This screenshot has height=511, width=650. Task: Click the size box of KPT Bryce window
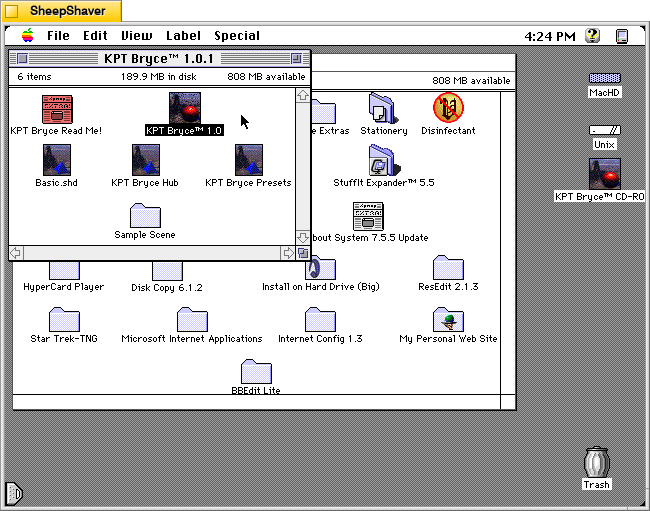click(x=303, y=253)
